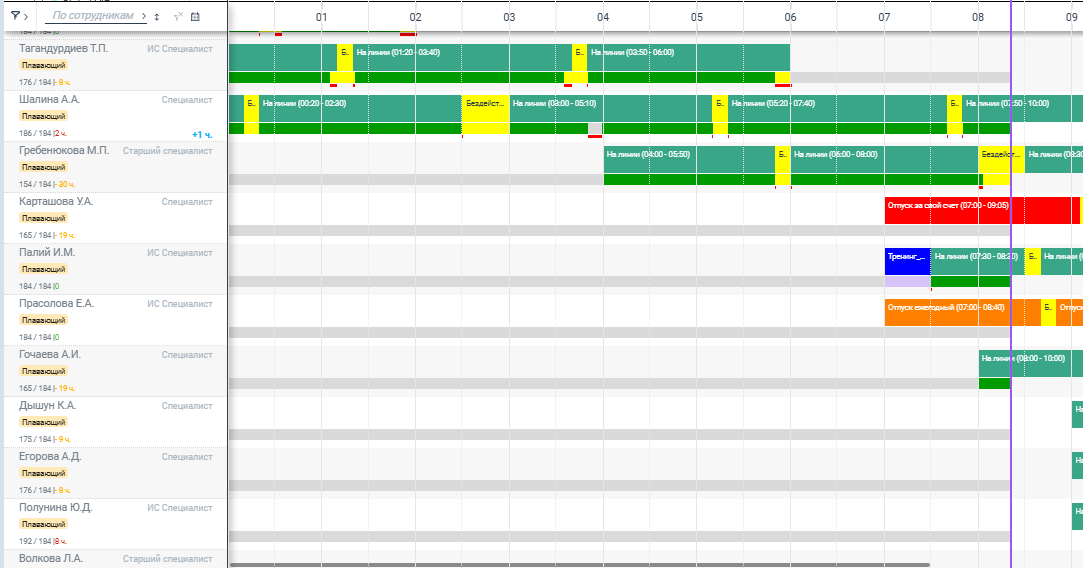Select employee Тагандурдиев Т.П.

[64, 48]
